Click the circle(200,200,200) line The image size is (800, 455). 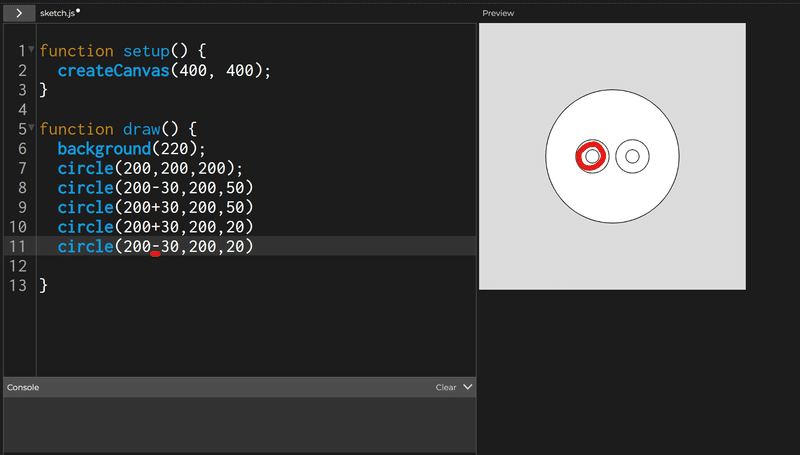tap(150, 168)
